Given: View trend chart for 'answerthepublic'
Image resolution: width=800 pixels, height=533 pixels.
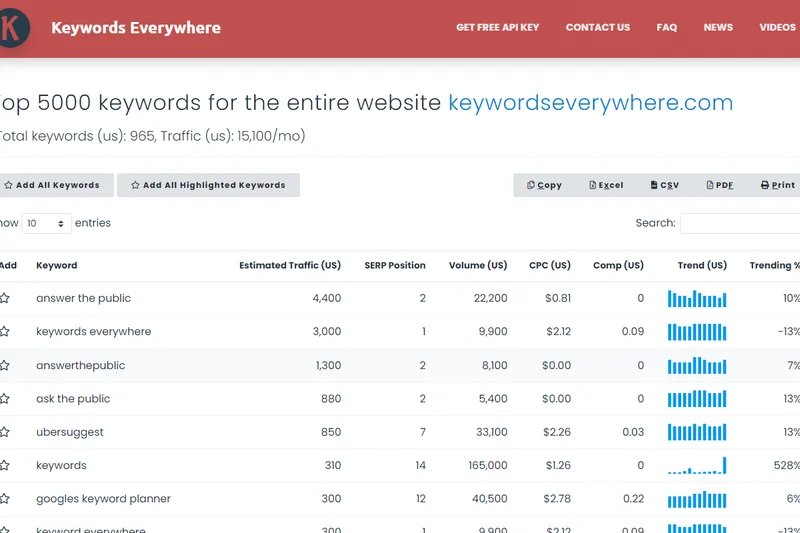Looking at the screenshot, I should [x=697, y=365].
